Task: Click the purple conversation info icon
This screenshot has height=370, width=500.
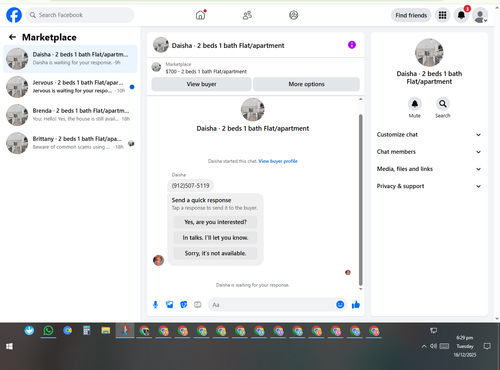Action: coord(352,45)
